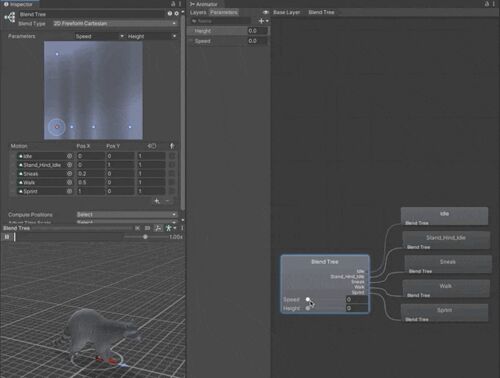Select the Sneak blend tree node
The height and width of the screenshot is (378, 500).
coord(448,264)
